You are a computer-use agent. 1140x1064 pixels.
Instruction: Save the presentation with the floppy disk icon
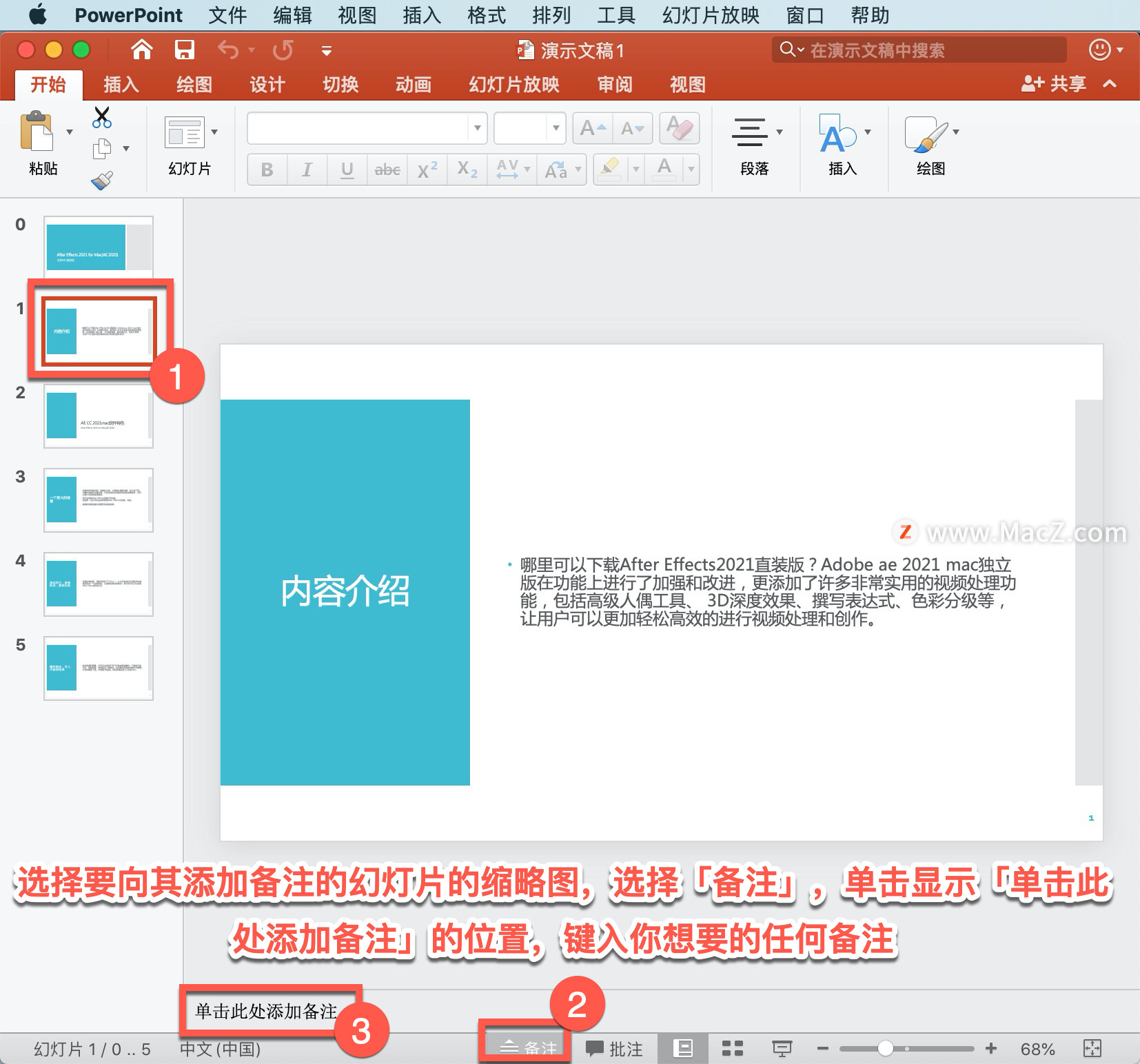click(x=184, y=50)
